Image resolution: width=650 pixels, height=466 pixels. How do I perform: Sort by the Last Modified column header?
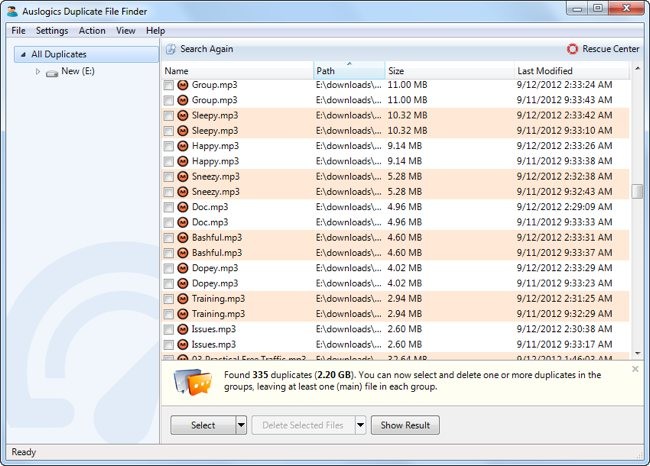pyautogui.click(x=572, y=71)
